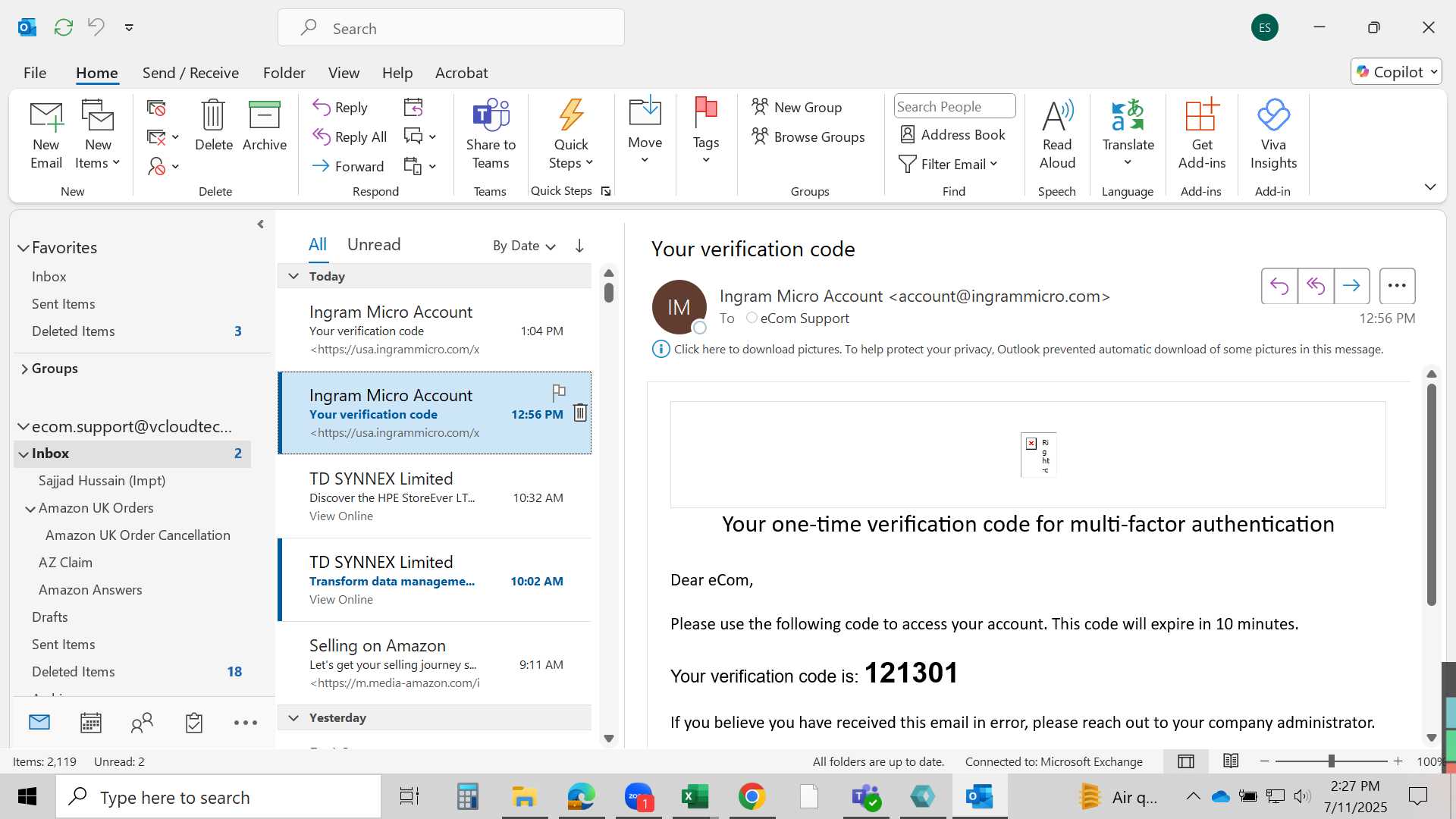Viewport: 1456px width, 819px height.
Task: Open Selling on Amazon message
Action: [x=435, y=664]
